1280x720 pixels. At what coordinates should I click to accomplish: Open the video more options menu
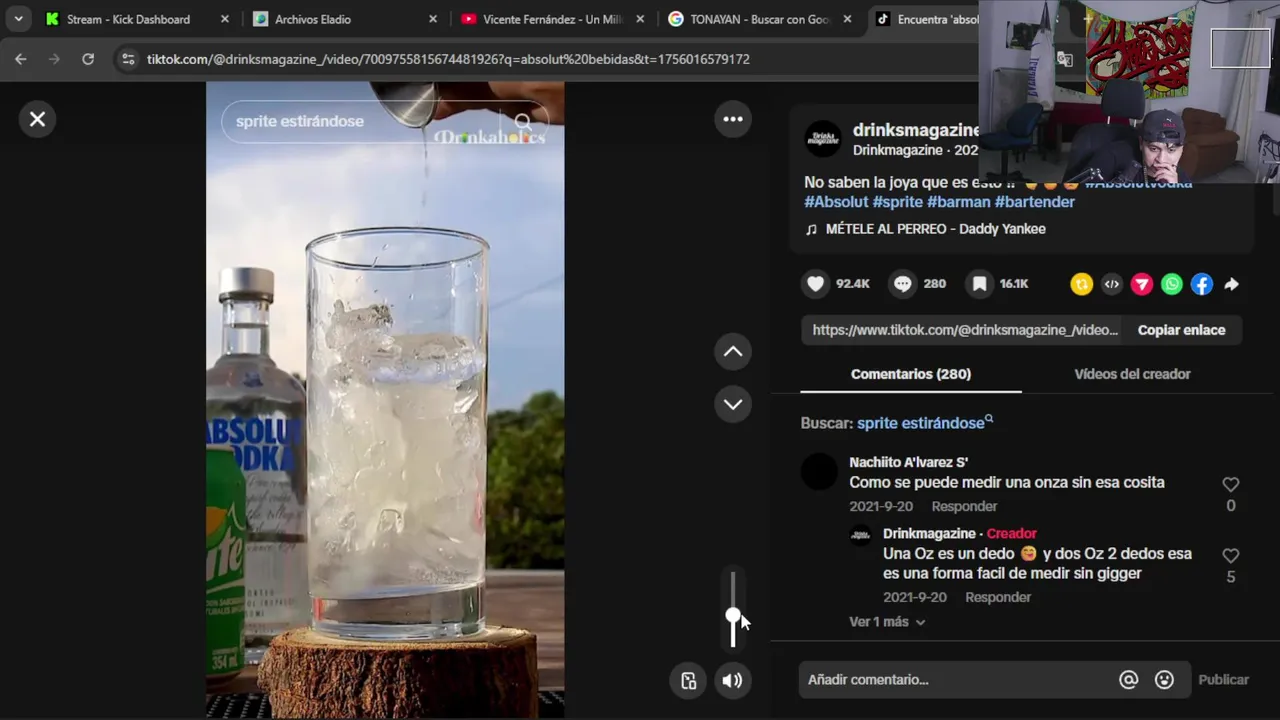coord(733,119)
